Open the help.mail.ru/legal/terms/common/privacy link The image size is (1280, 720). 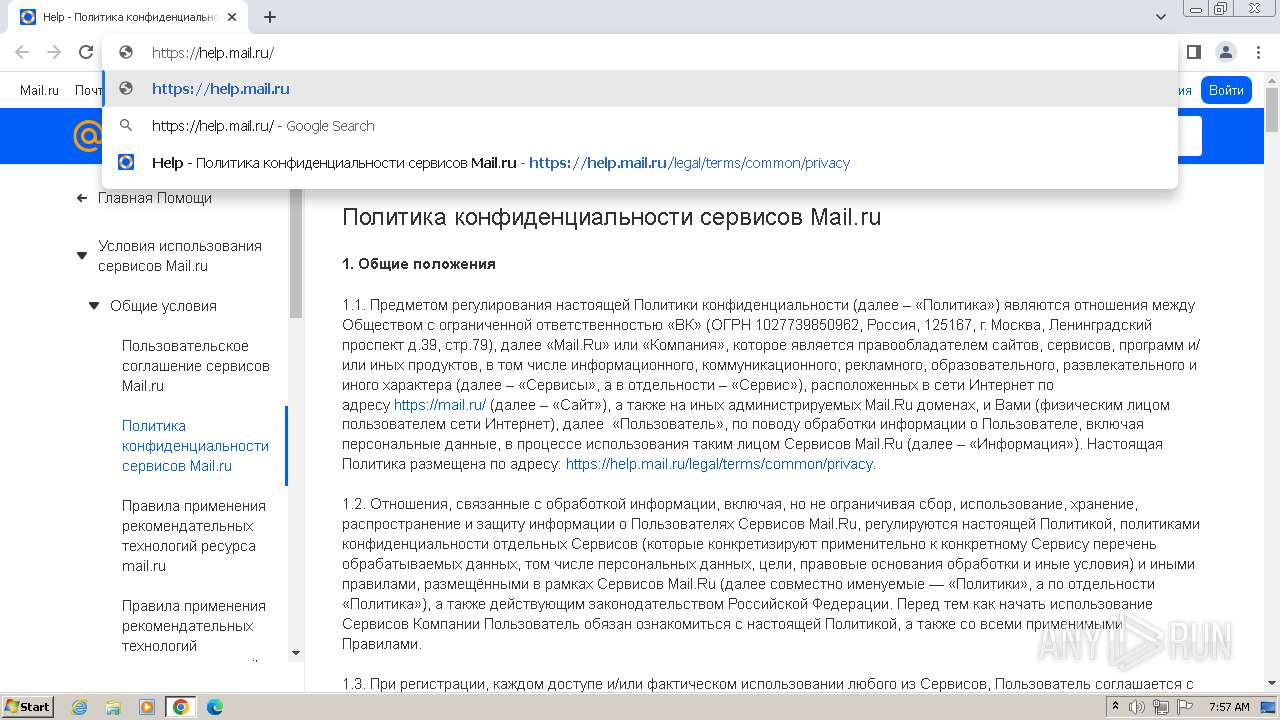pos(720,464)
